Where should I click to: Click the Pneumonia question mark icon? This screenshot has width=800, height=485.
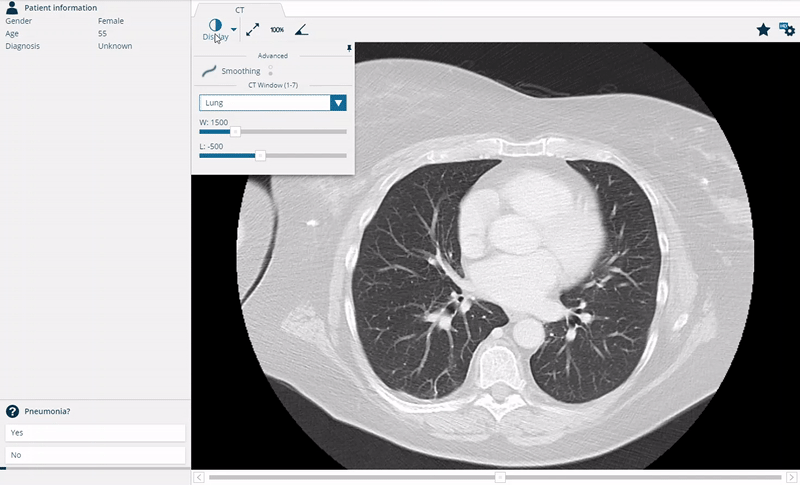(x=12, y=411)
